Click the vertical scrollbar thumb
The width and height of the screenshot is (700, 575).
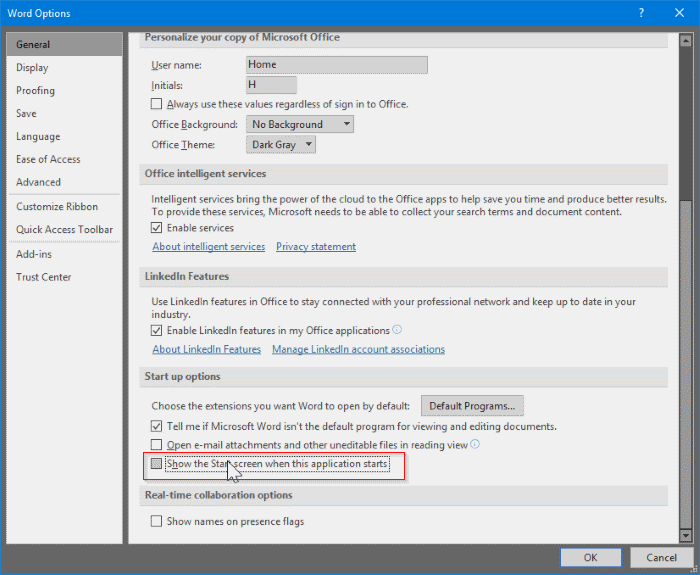coord(685,364)
